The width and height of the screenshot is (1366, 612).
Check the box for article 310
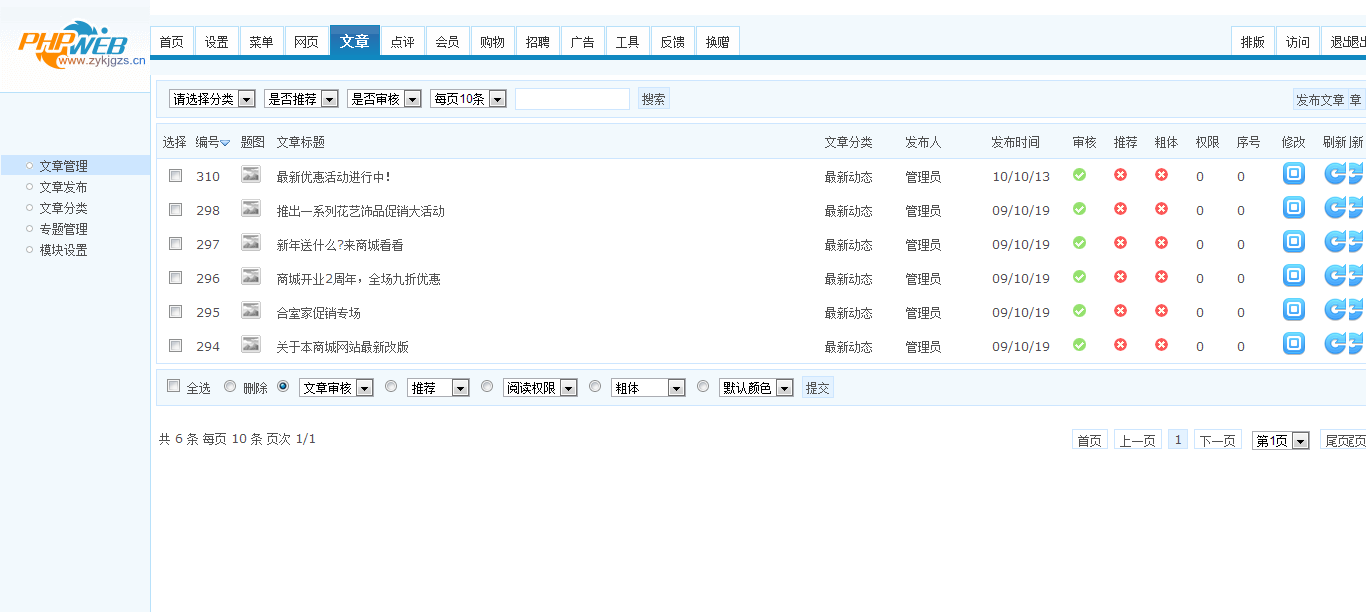176,176
